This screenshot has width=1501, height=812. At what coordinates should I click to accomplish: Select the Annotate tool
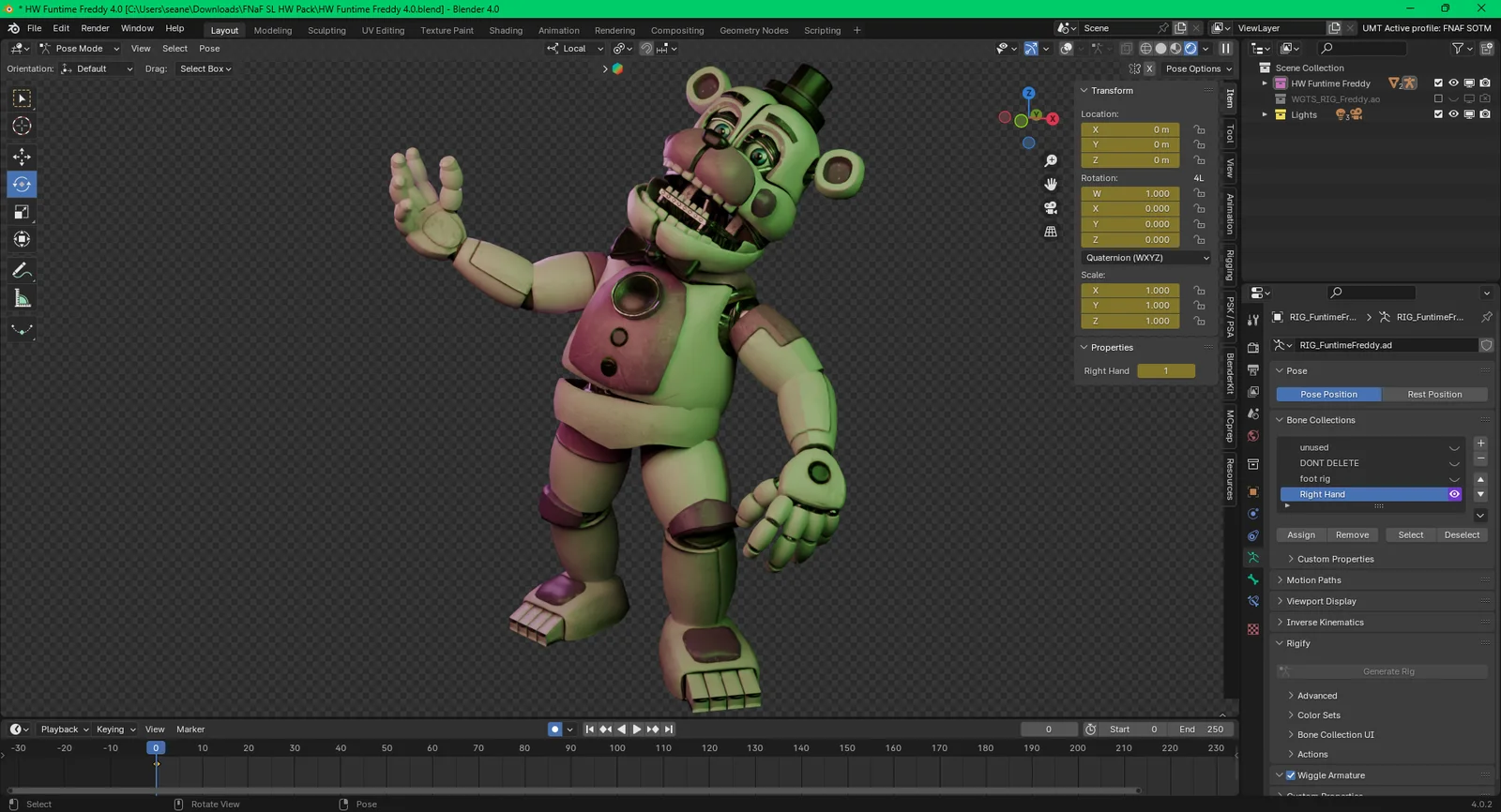22,271
